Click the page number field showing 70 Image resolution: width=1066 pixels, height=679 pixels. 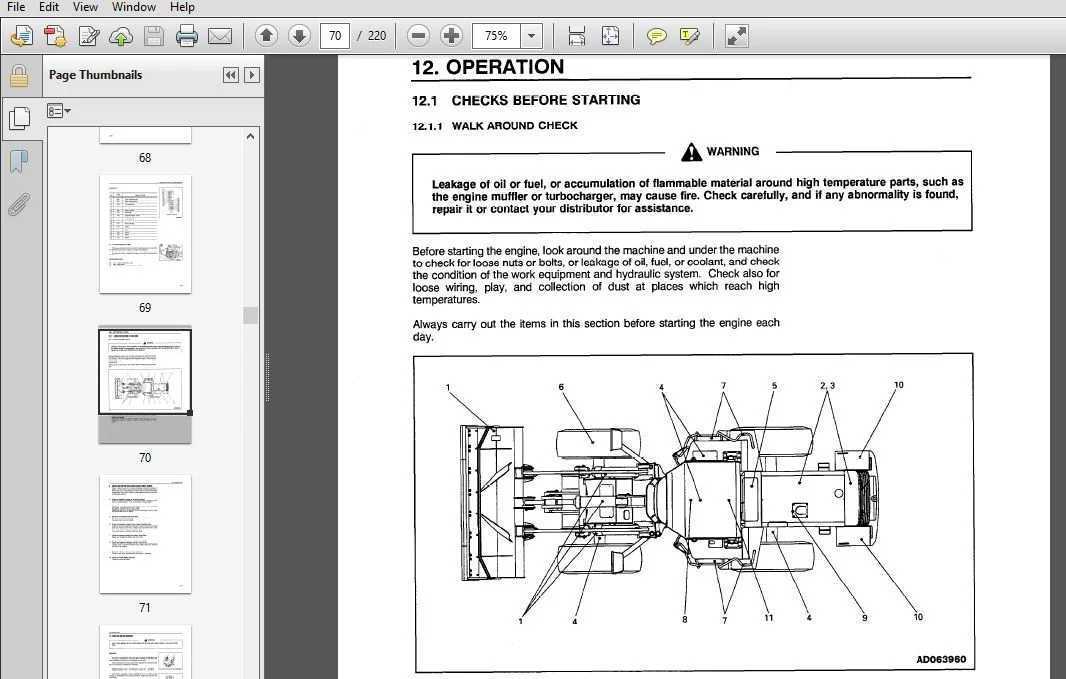(334, 35)
